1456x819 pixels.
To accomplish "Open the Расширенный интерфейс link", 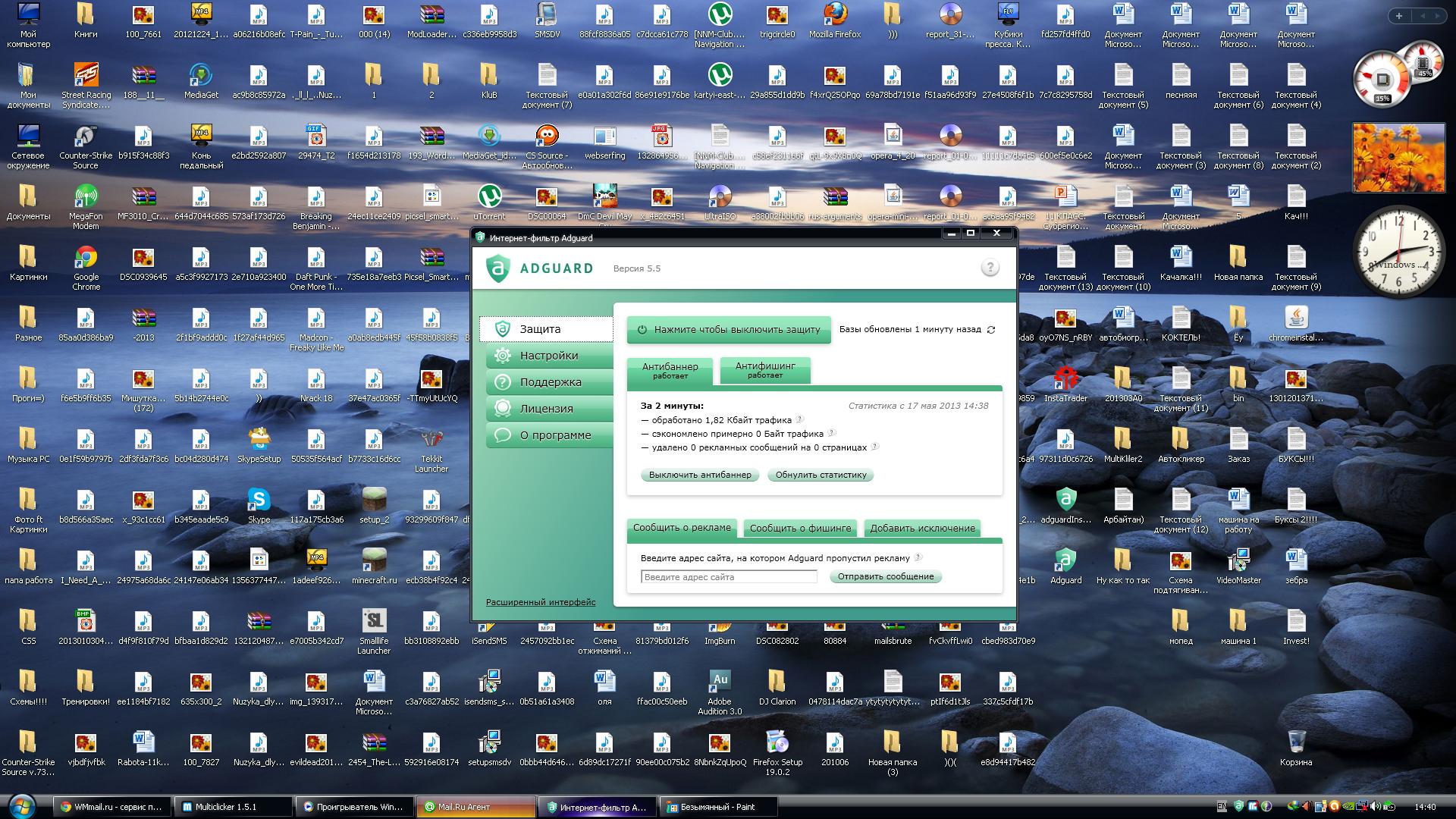I will (540, 602).
